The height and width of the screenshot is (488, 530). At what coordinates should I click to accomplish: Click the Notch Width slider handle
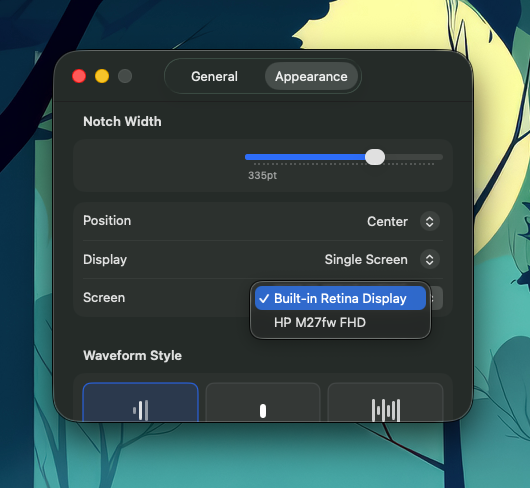tap(375, 157)
